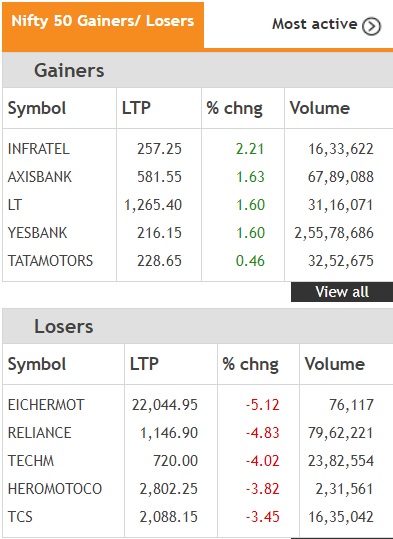Click the Losers LTP column header
Image resolution: width=393 pixels, height=539 pixels.
(144, 364)
